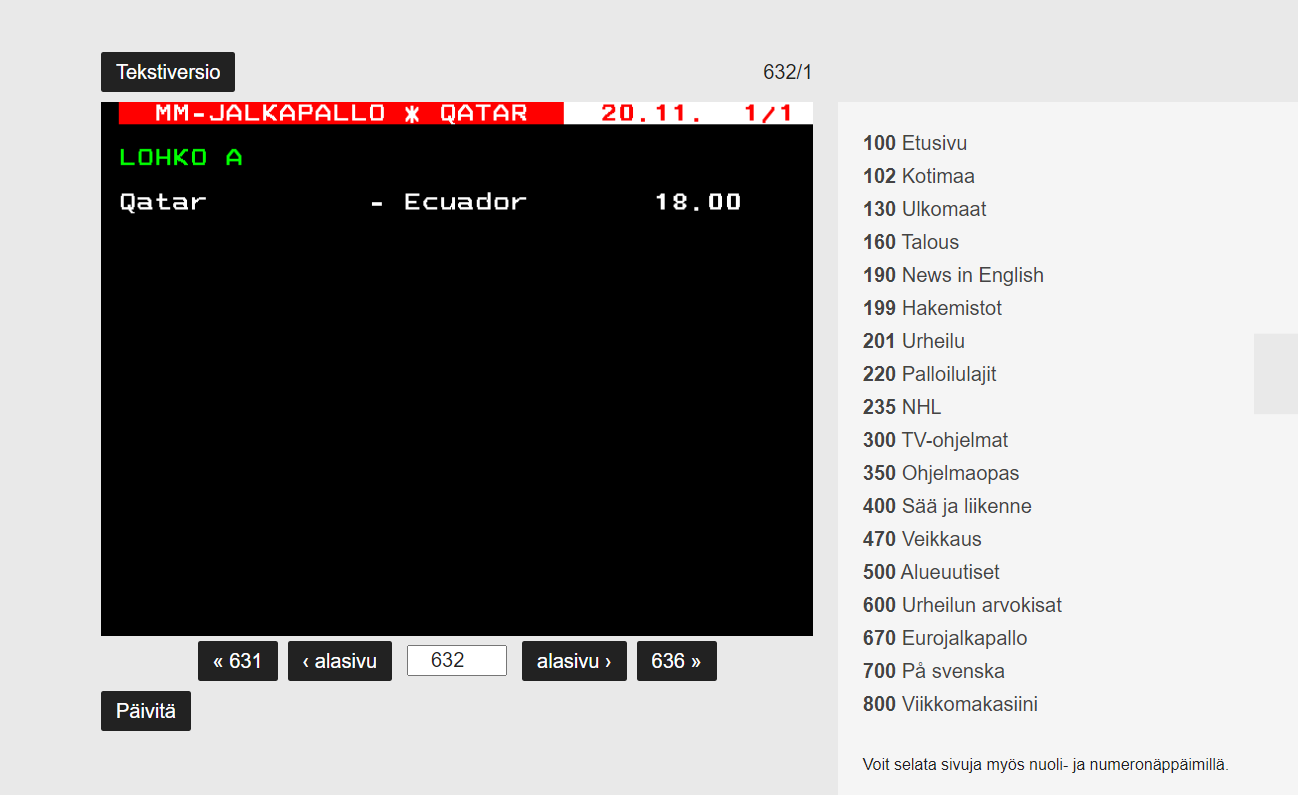Click the Ecuador team name
Screen dimensions: 1298x795
465,202
